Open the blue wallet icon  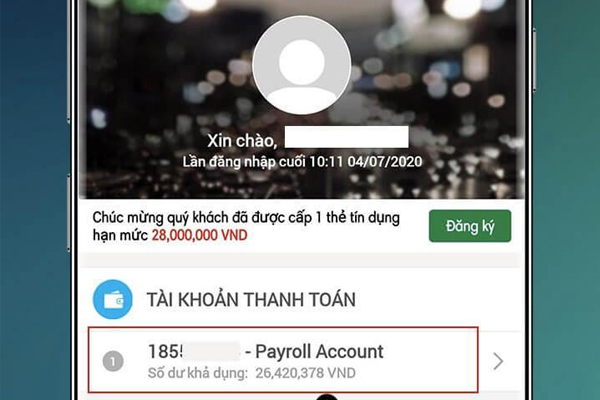coord(113,299)
